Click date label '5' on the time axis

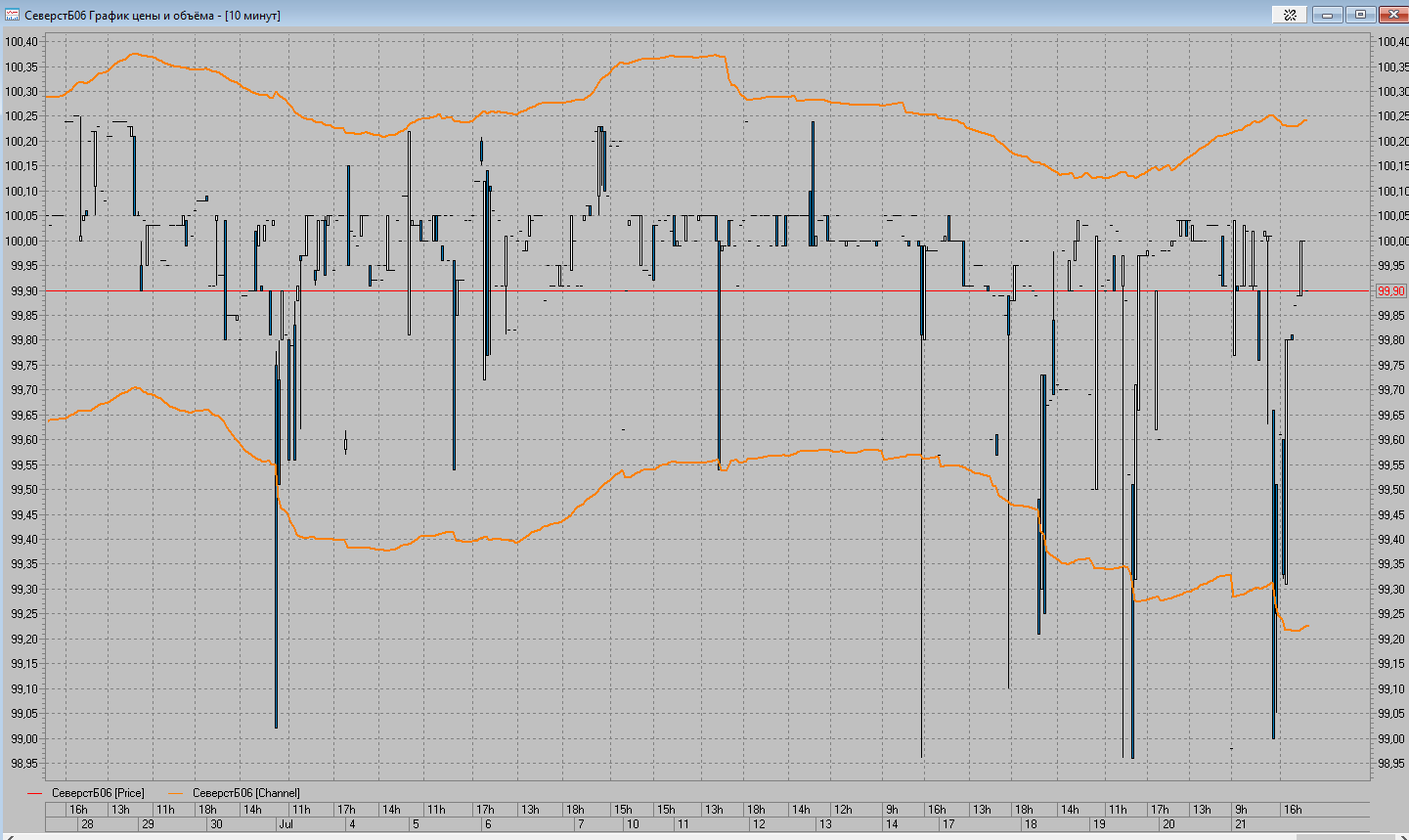click(x=416, y=824)
